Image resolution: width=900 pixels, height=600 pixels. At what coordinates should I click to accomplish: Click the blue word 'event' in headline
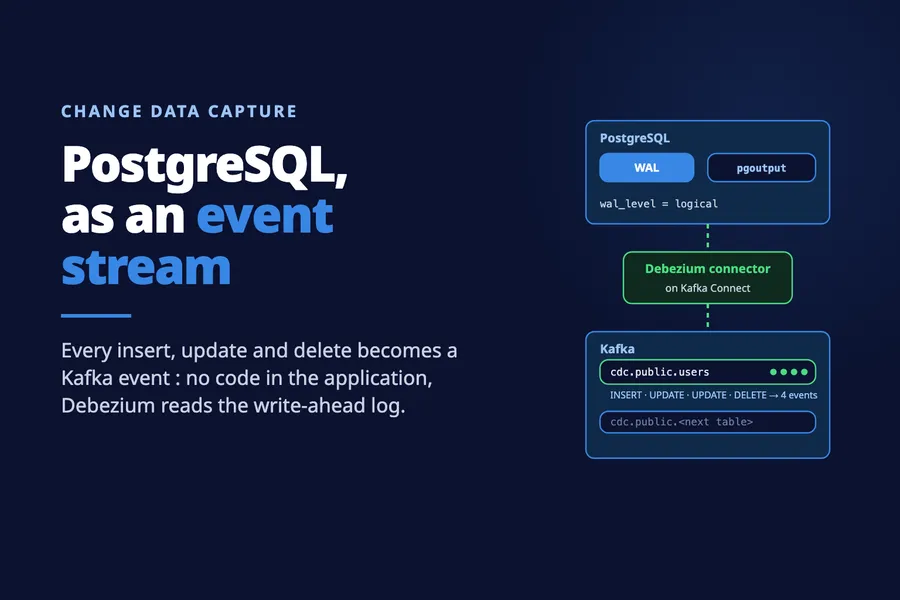[x=265, y=216]
